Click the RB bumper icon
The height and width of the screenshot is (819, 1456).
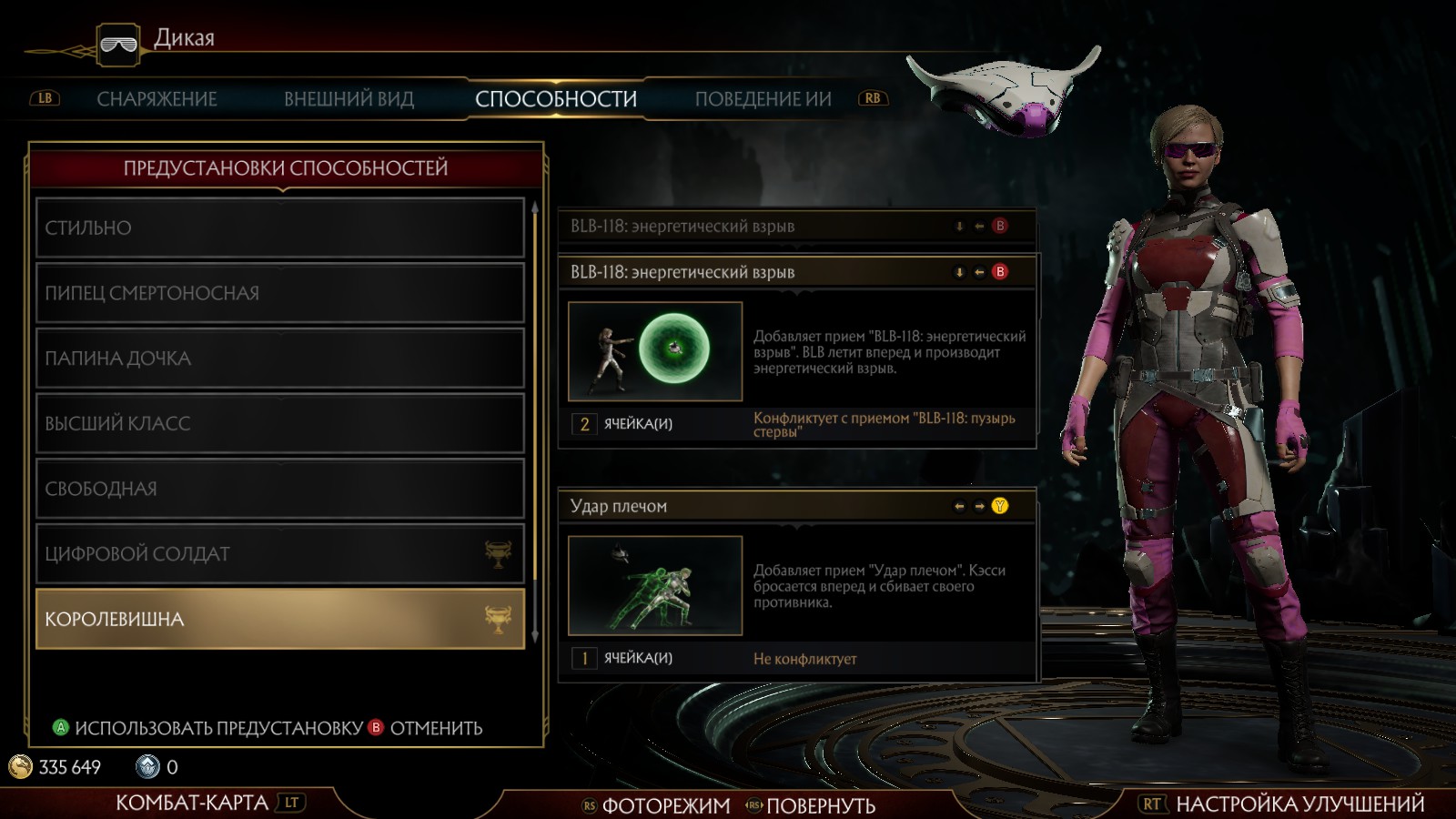pyautogui.click(x=873, y=98)
